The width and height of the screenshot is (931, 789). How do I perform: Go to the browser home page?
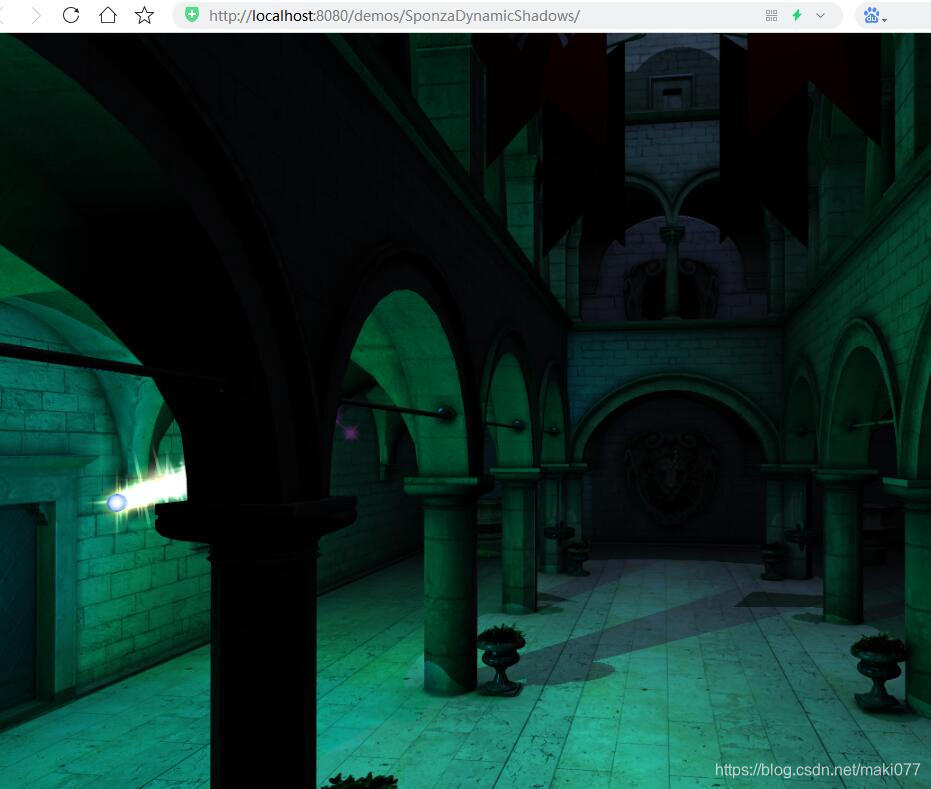point(107,15)
